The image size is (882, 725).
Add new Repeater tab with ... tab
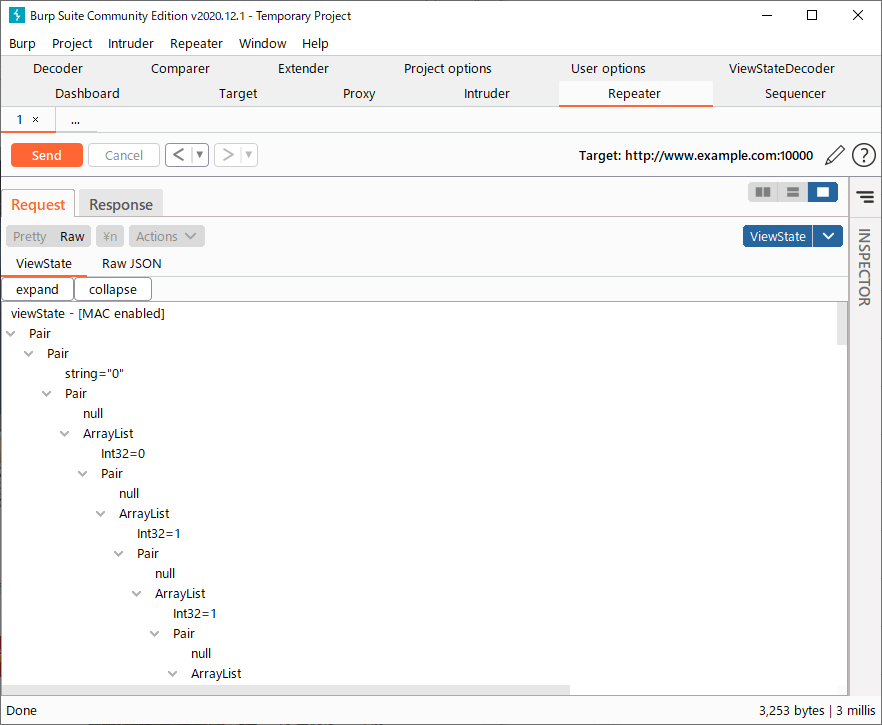75,120
